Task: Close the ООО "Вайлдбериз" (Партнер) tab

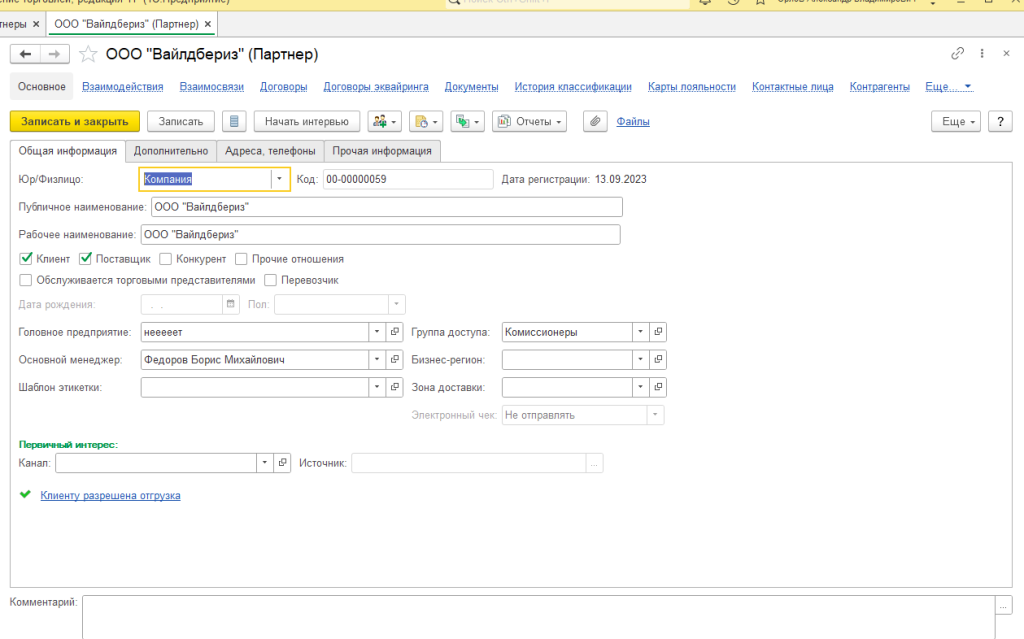Action: tap(208, 24)
